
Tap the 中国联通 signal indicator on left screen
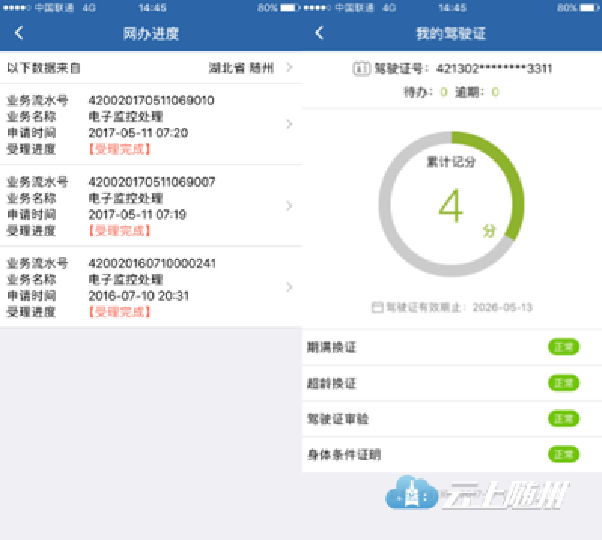pyautogui.click(x=40, y=7)
